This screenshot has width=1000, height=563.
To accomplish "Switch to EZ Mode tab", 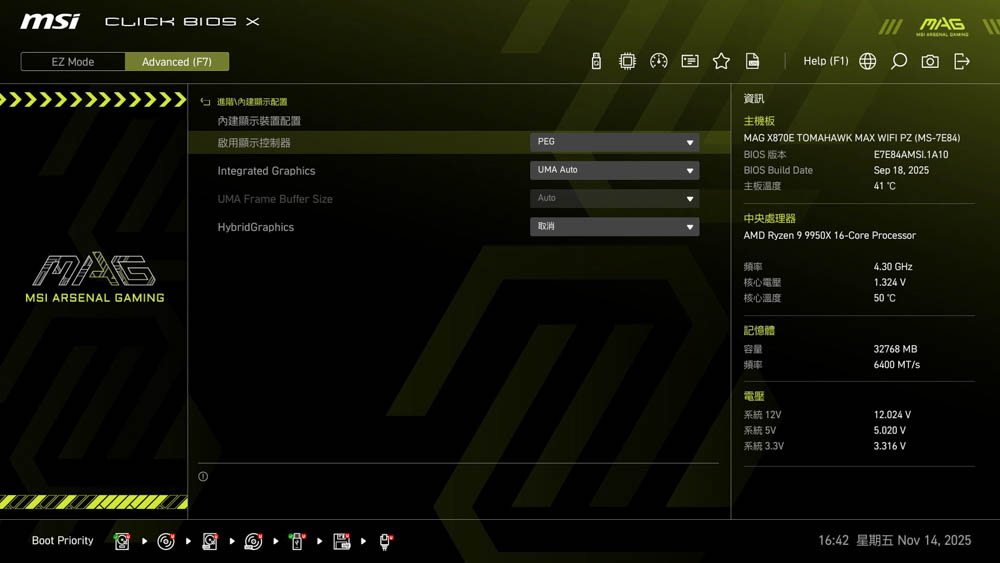I will 73,62.
